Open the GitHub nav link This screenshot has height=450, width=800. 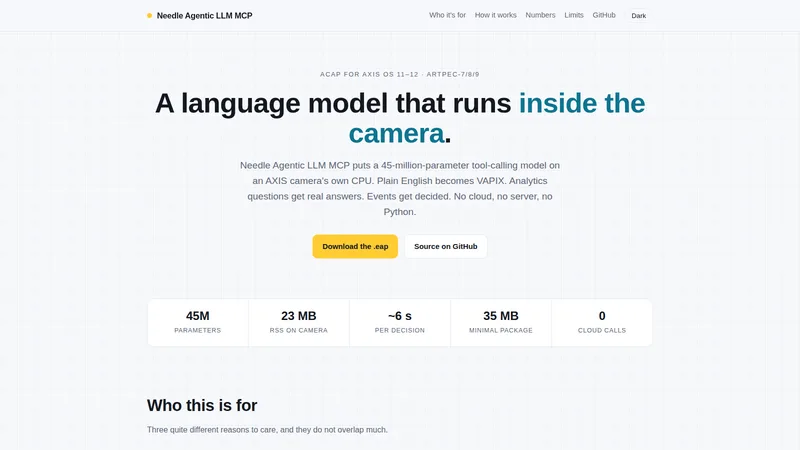pos(604,15)
